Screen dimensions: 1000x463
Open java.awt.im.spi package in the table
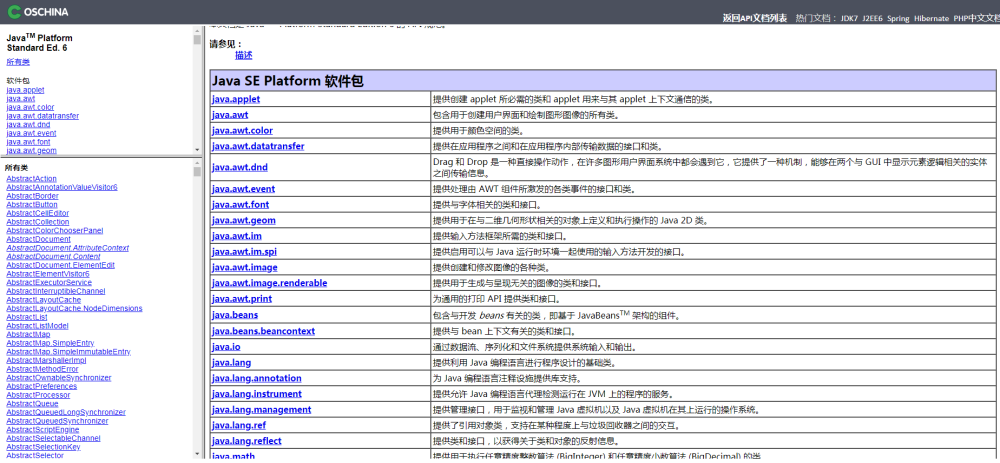click(244, 252)
